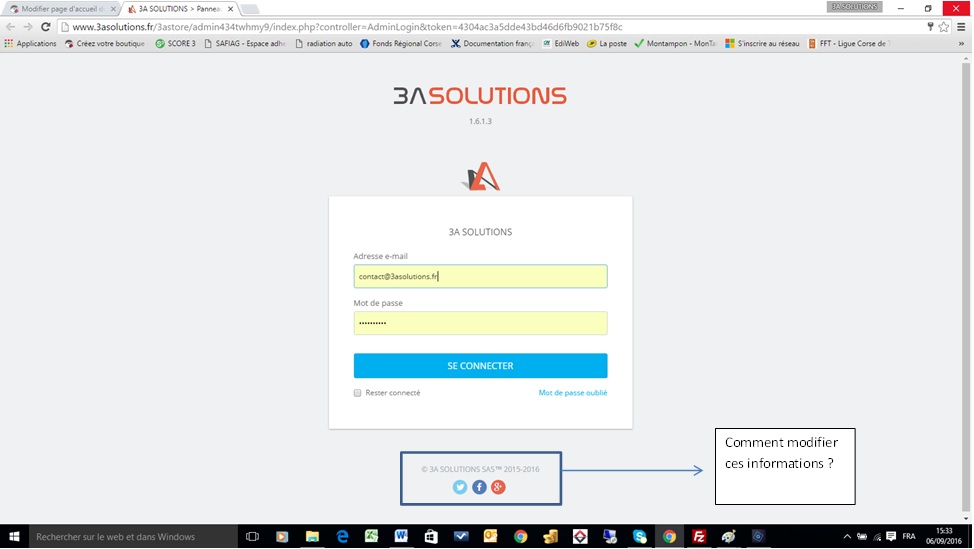Open Windows Start menu
This screenshot has width=974, height=549.
click(14, 537)
